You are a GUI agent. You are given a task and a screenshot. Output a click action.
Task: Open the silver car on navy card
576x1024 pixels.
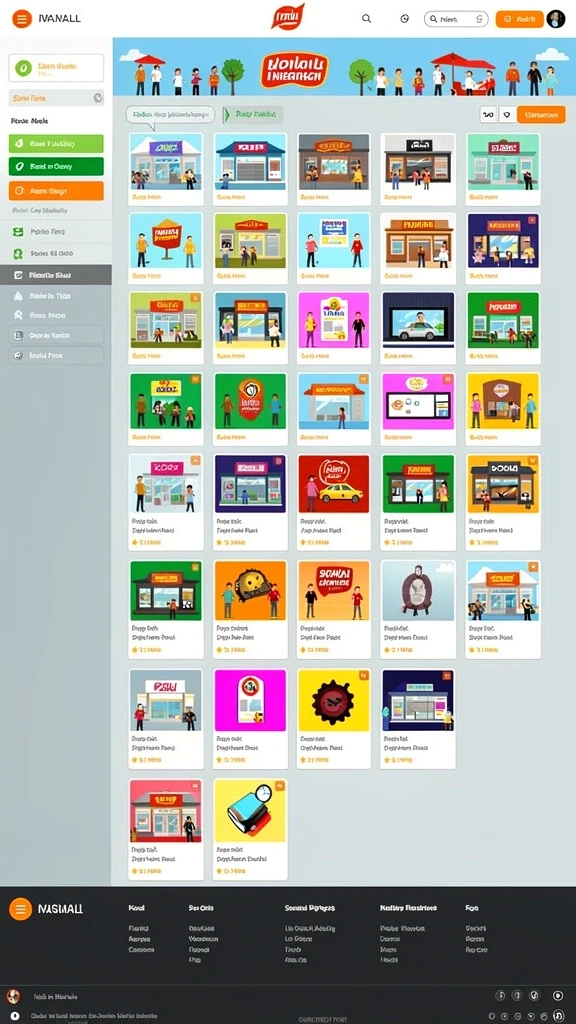point(418,328)
